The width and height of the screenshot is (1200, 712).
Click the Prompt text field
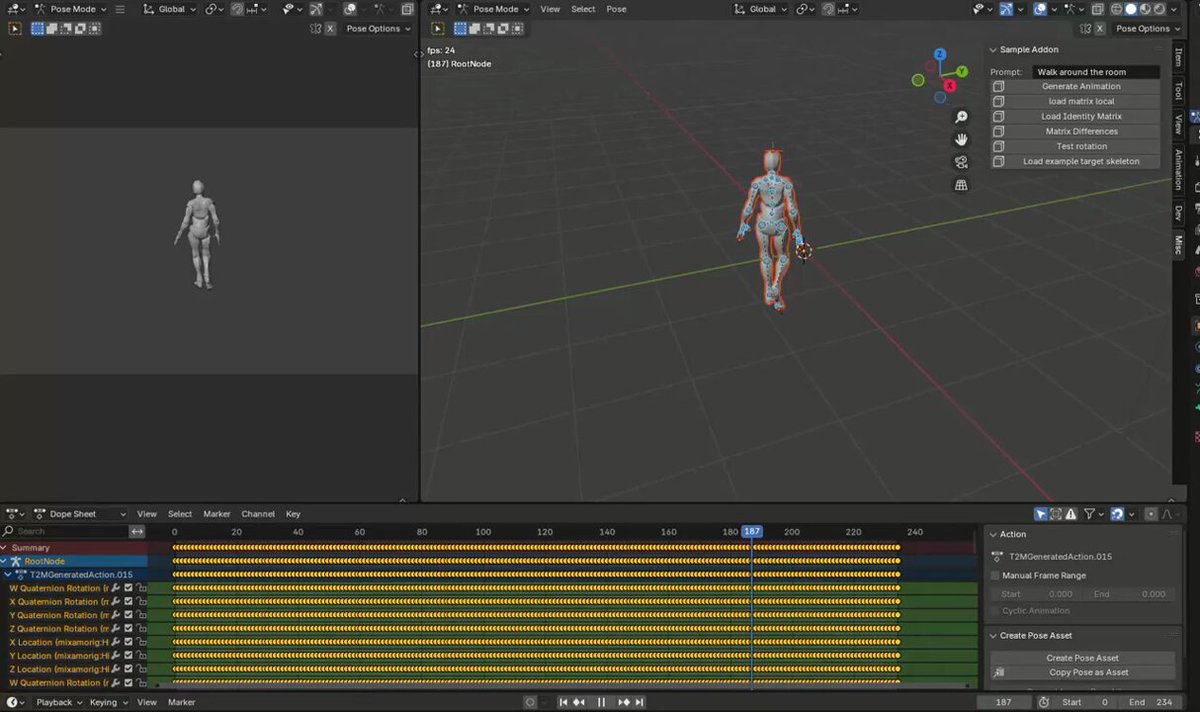[1096, 72]
